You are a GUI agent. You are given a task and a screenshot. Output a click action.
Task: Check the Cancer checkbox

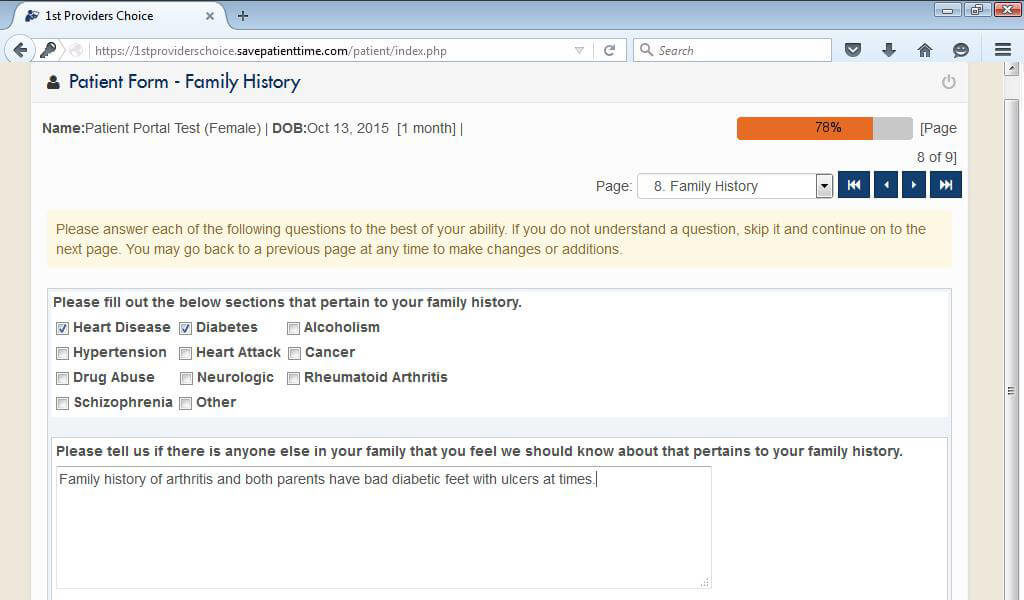pos(294,353)
